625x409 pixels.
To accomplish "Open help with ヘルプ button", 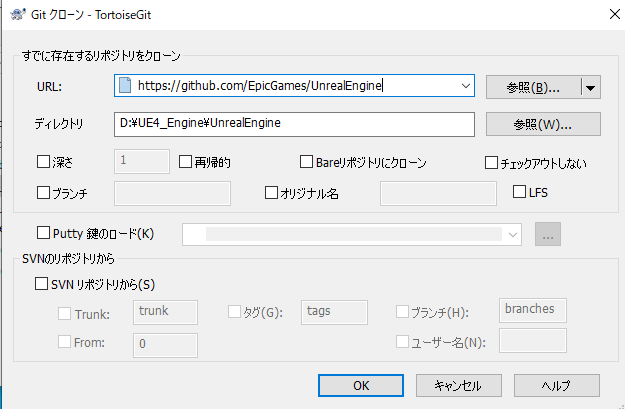I will click(556, 385).
